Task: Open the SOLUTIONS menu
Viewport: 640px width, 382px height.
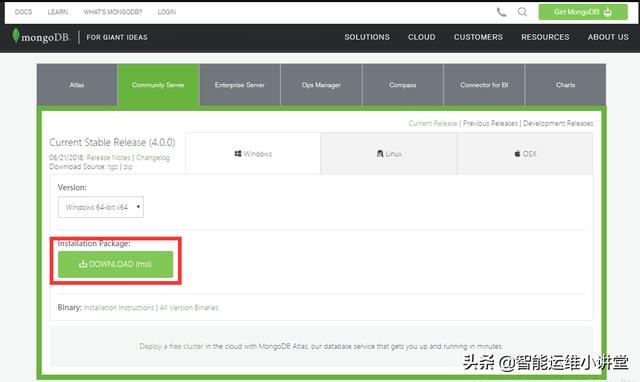Action: pos(367,37)
